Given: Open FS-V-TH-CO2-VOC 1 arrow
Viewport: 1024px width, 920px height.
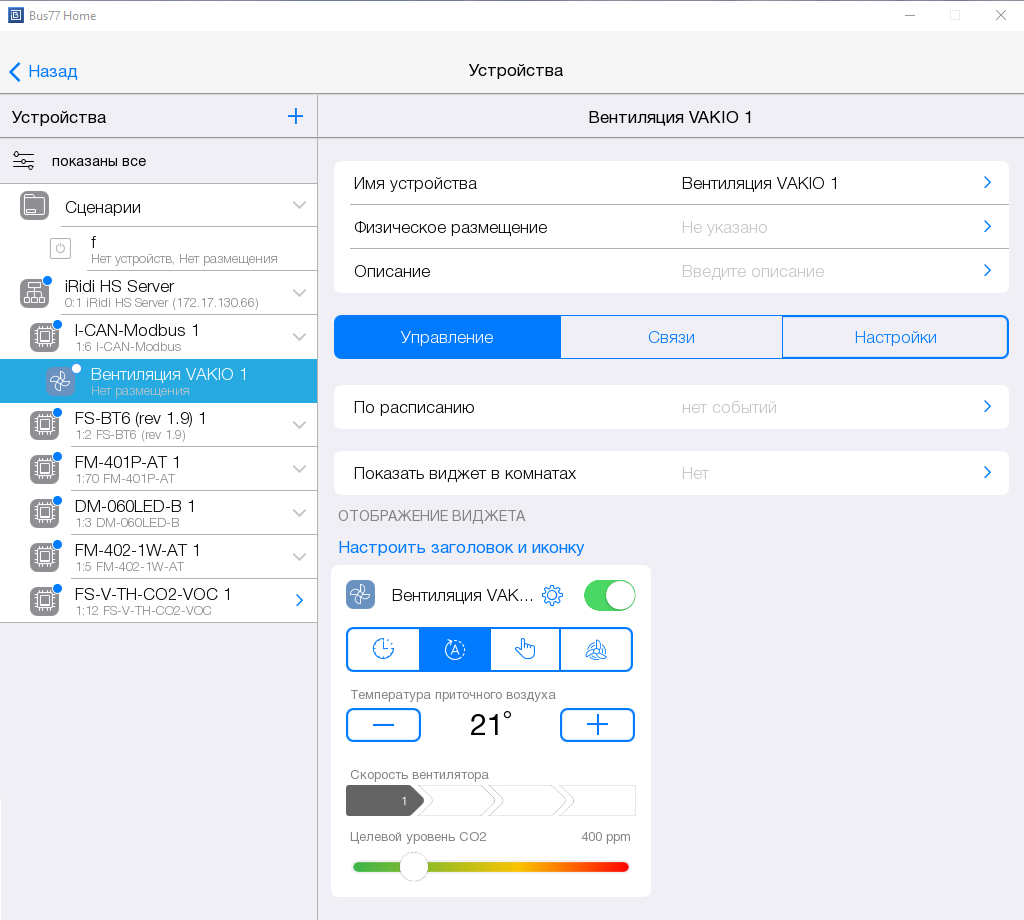Looking at the screenshot, I should tap(299, 600).
